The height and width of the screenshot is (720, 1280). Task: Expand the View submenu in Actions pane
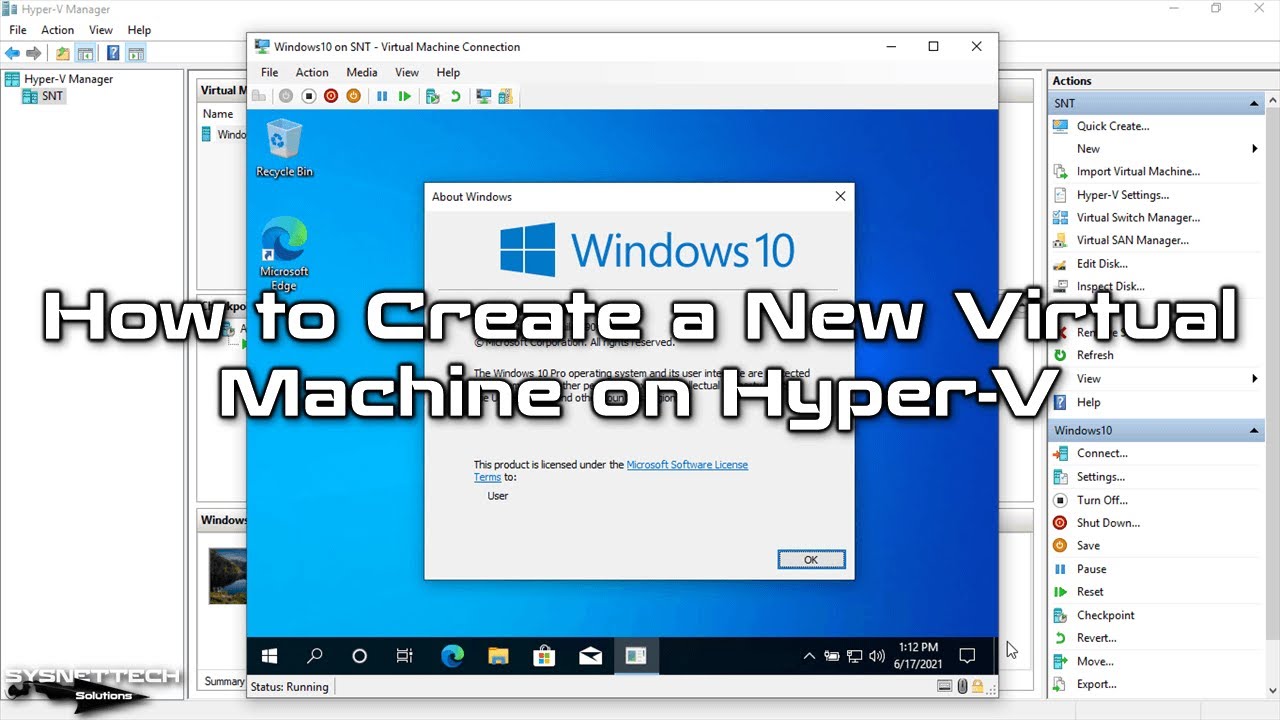pos(1255,379)
